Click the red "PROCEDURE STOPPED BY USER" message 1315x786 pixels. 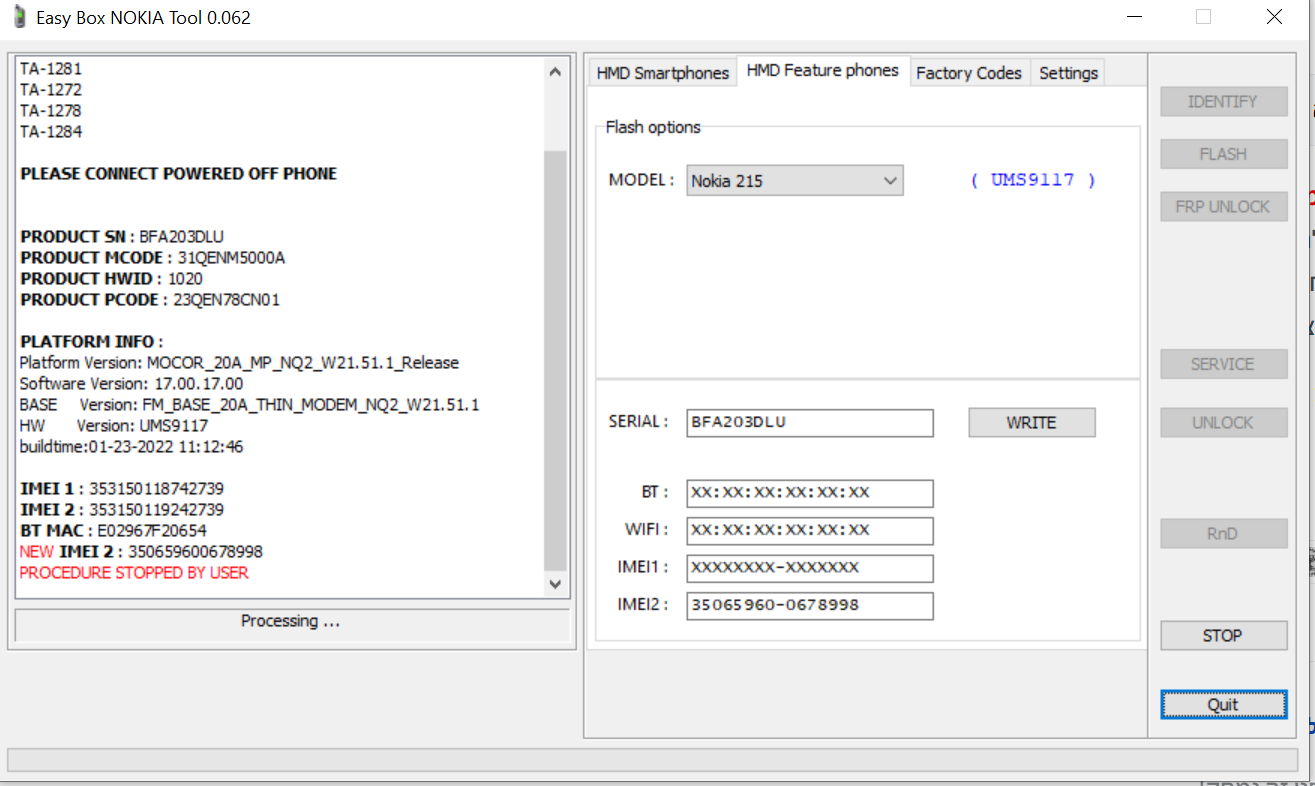point(134,573)
